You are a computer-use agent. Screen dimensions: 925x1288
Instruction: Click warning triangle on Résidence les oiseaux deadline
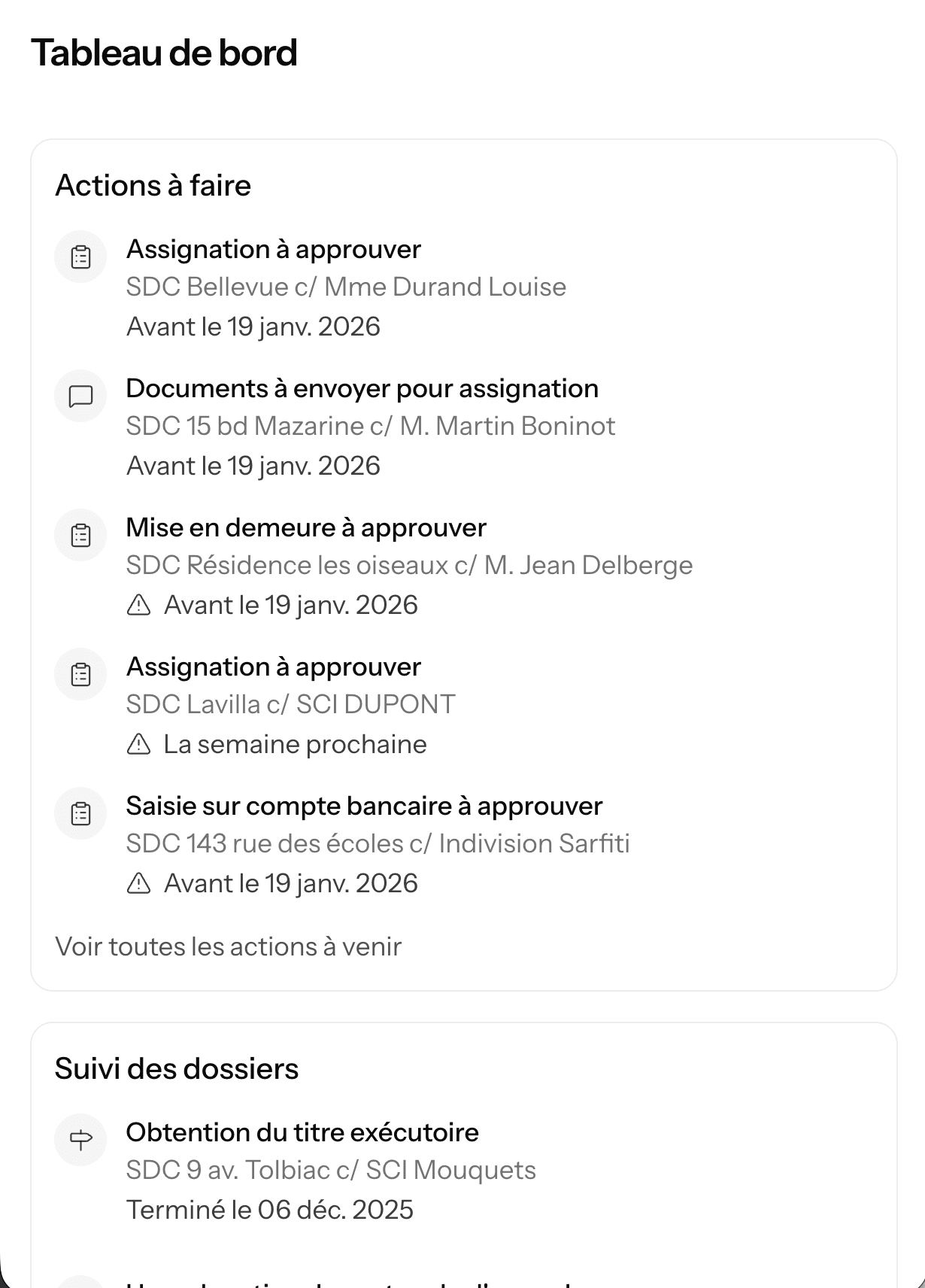(139, 605)
